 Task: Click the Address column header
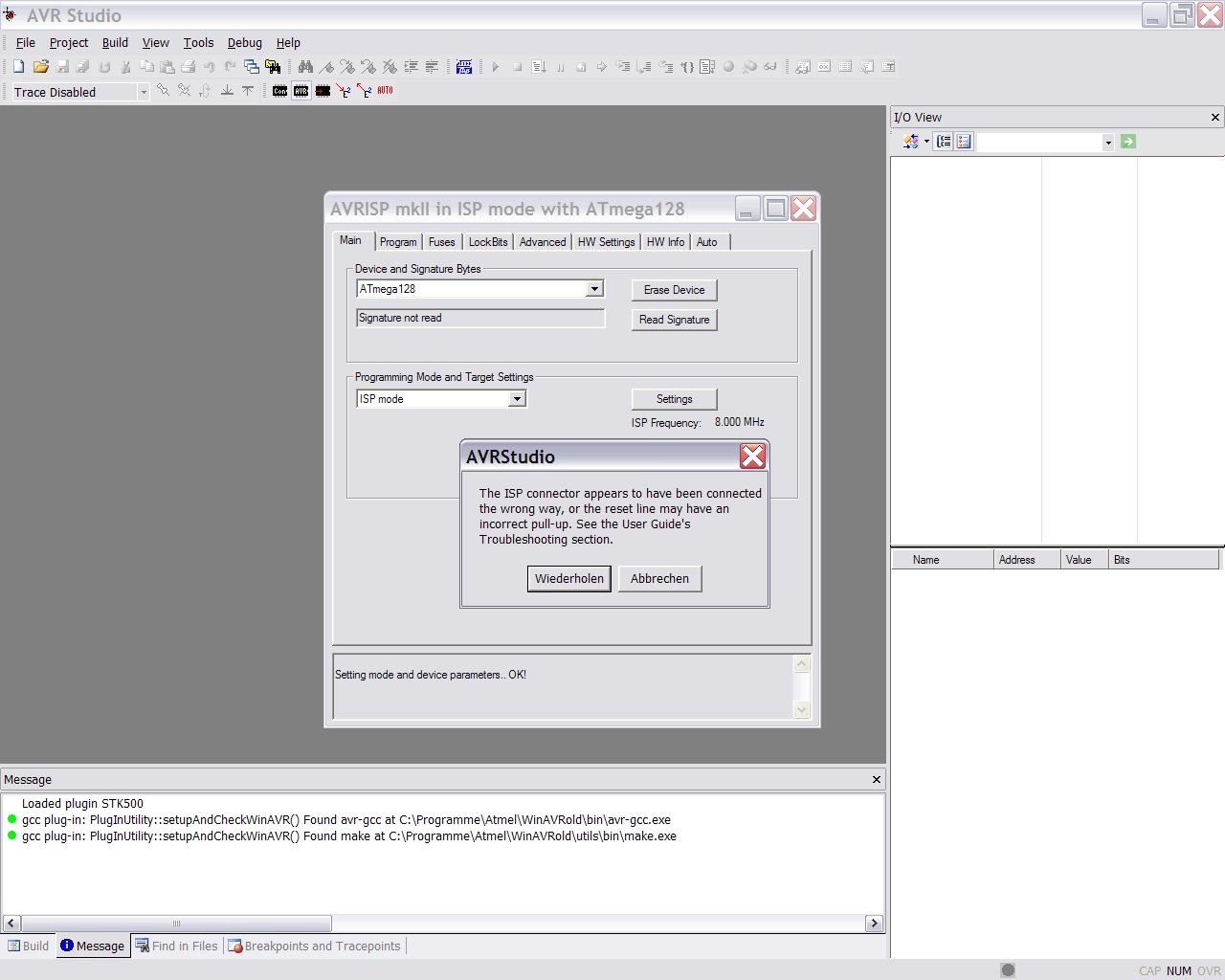(x=1027, y=560)
